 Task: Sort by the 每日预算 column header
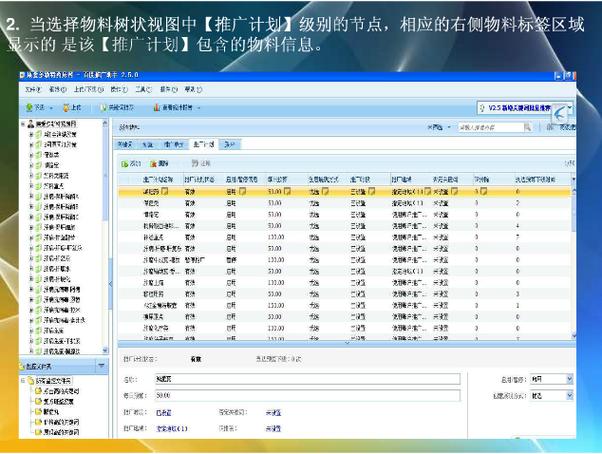pos(285,179)
